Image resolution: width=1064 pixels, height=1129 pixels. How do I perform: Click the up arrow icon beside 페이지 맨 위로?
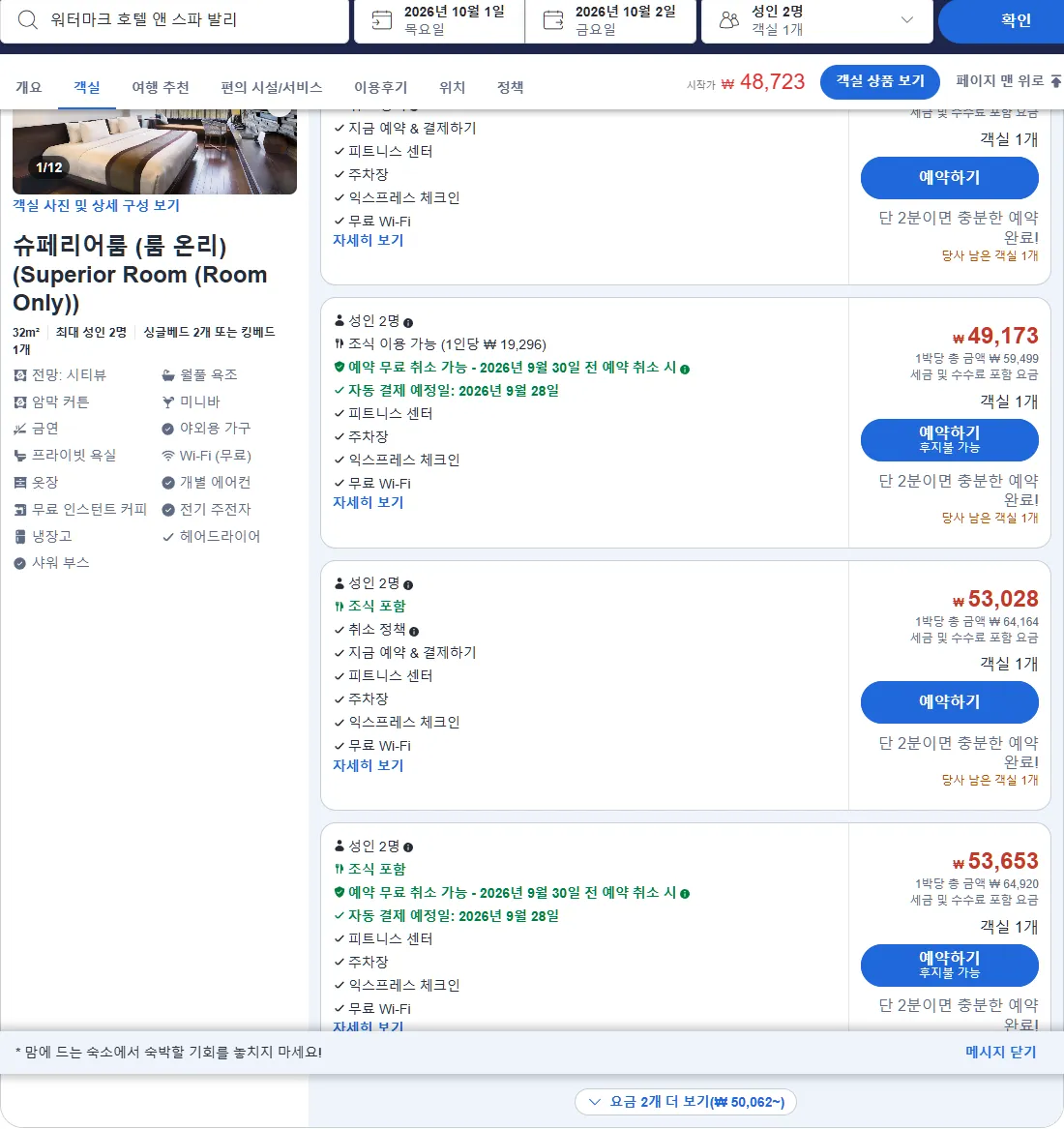click(1055, 80)
